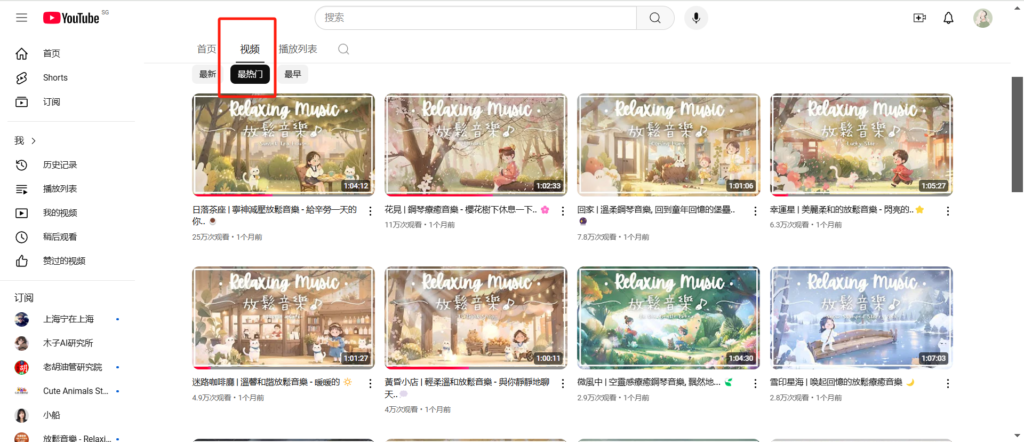Play the 微風中 video thumbnail
The width and height of the screenshot is (1024, 442).
tap(669, 317)
